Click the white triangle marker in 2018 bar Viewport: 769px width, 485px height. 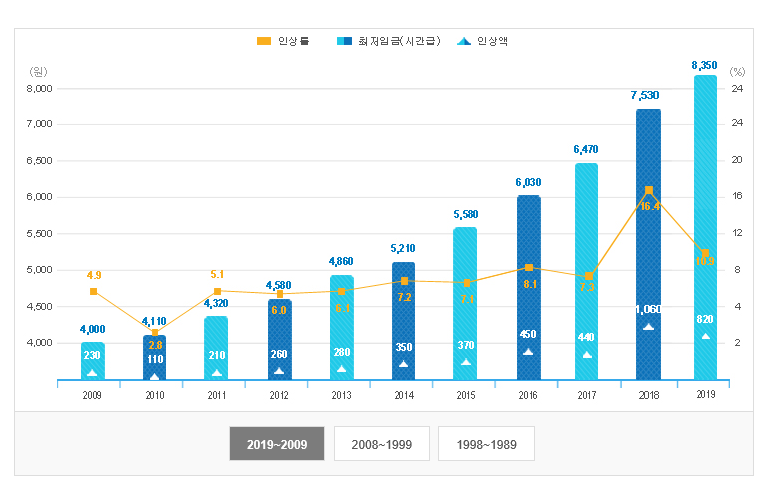tap(648, 327)
